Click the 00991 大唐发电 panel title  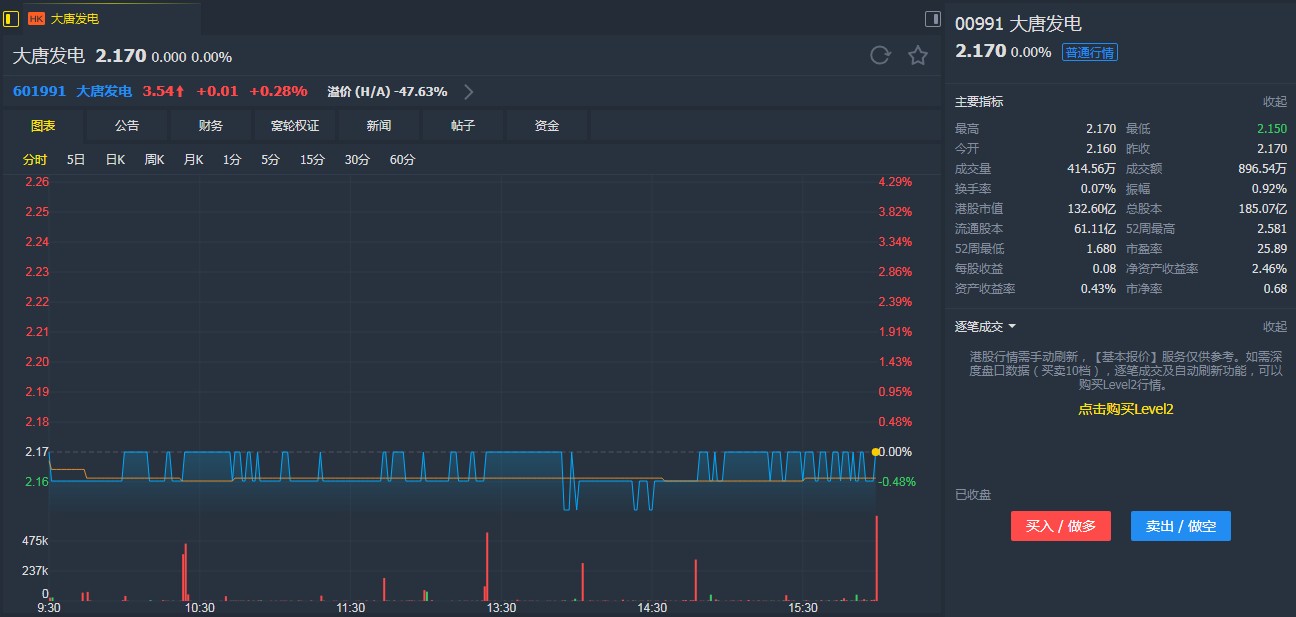[1018, 24]
